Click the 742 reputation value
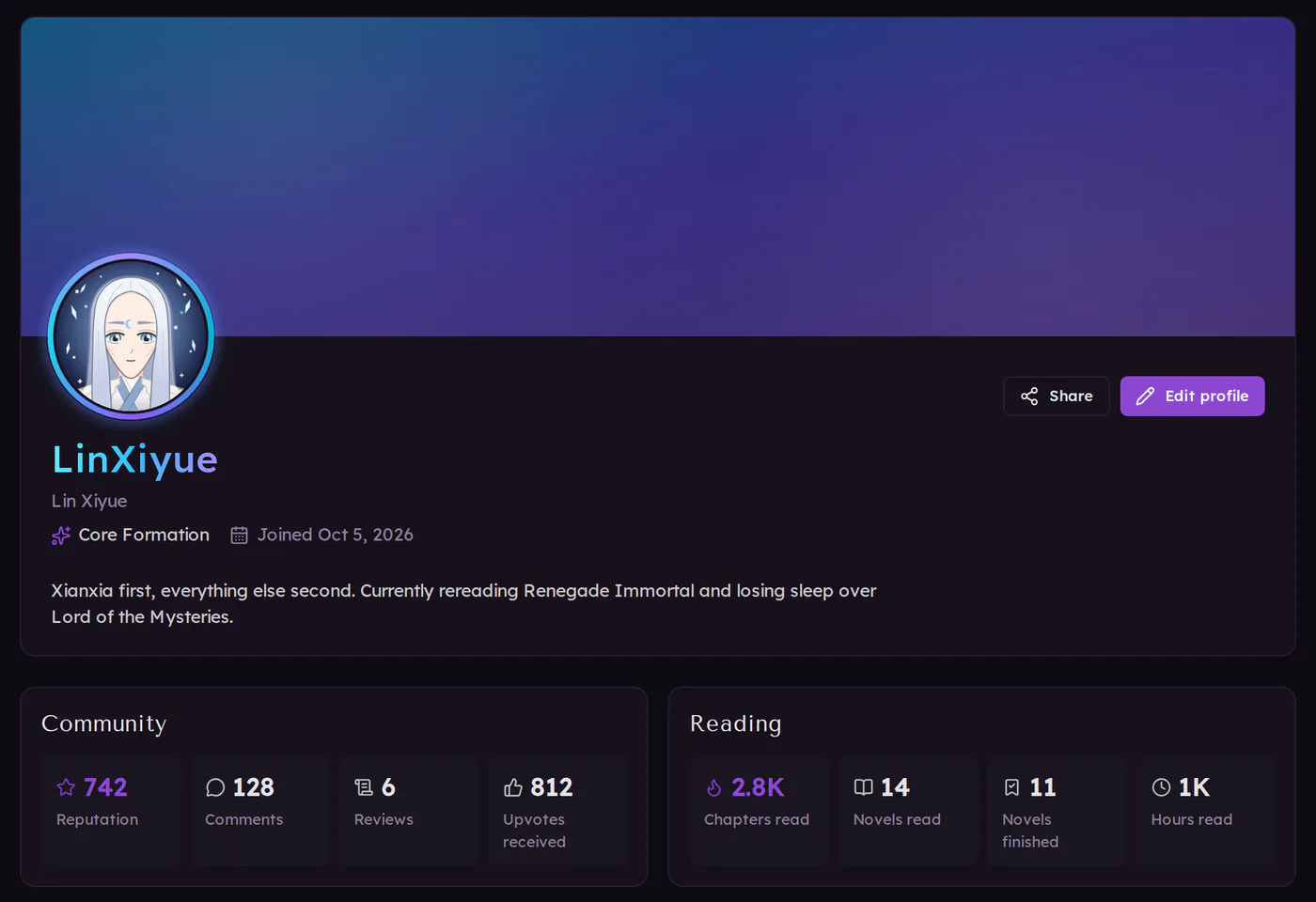 click(105, 787)
